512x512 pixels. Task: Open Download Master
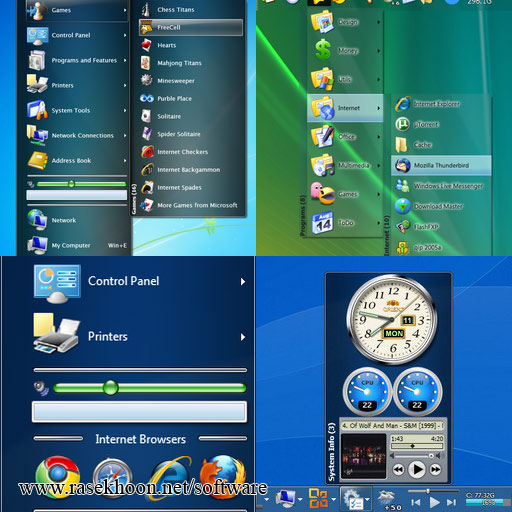coord(441,206)
